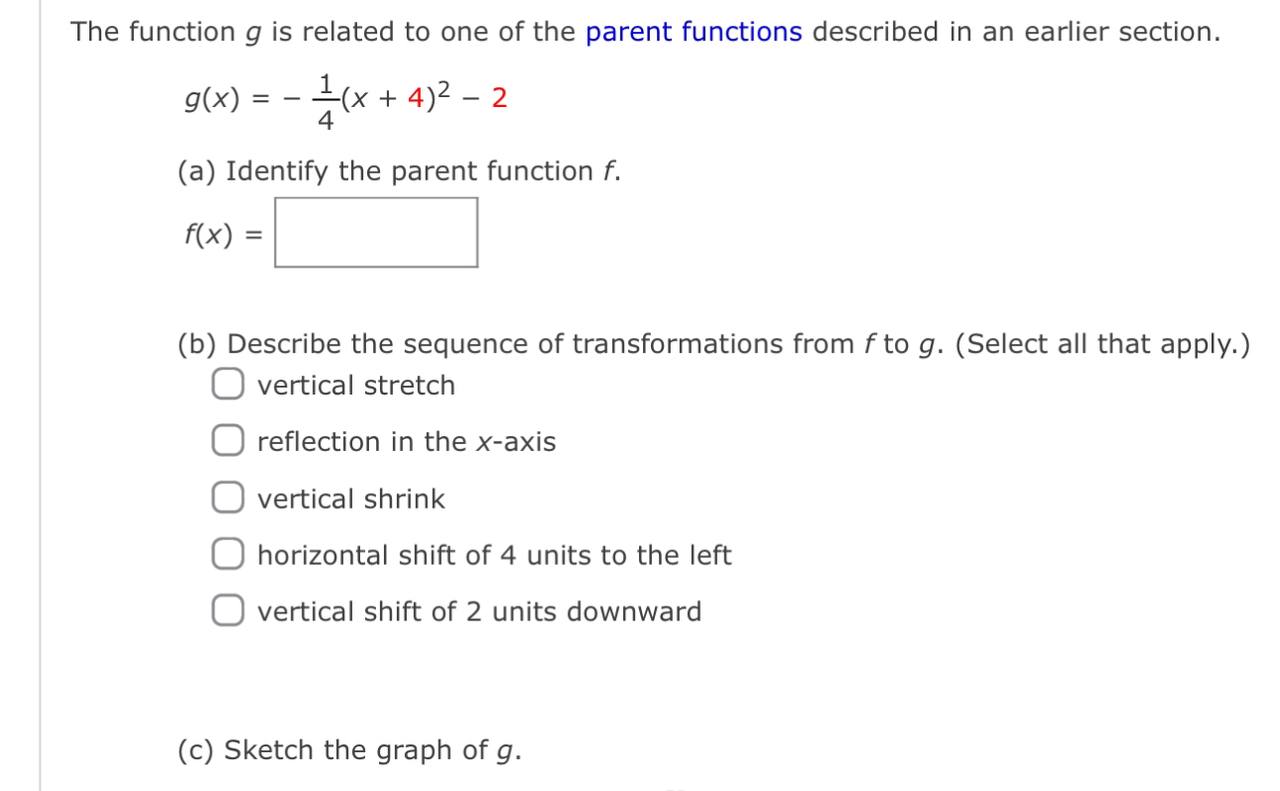Click the Sketch the graph of g text

point(350,749)
